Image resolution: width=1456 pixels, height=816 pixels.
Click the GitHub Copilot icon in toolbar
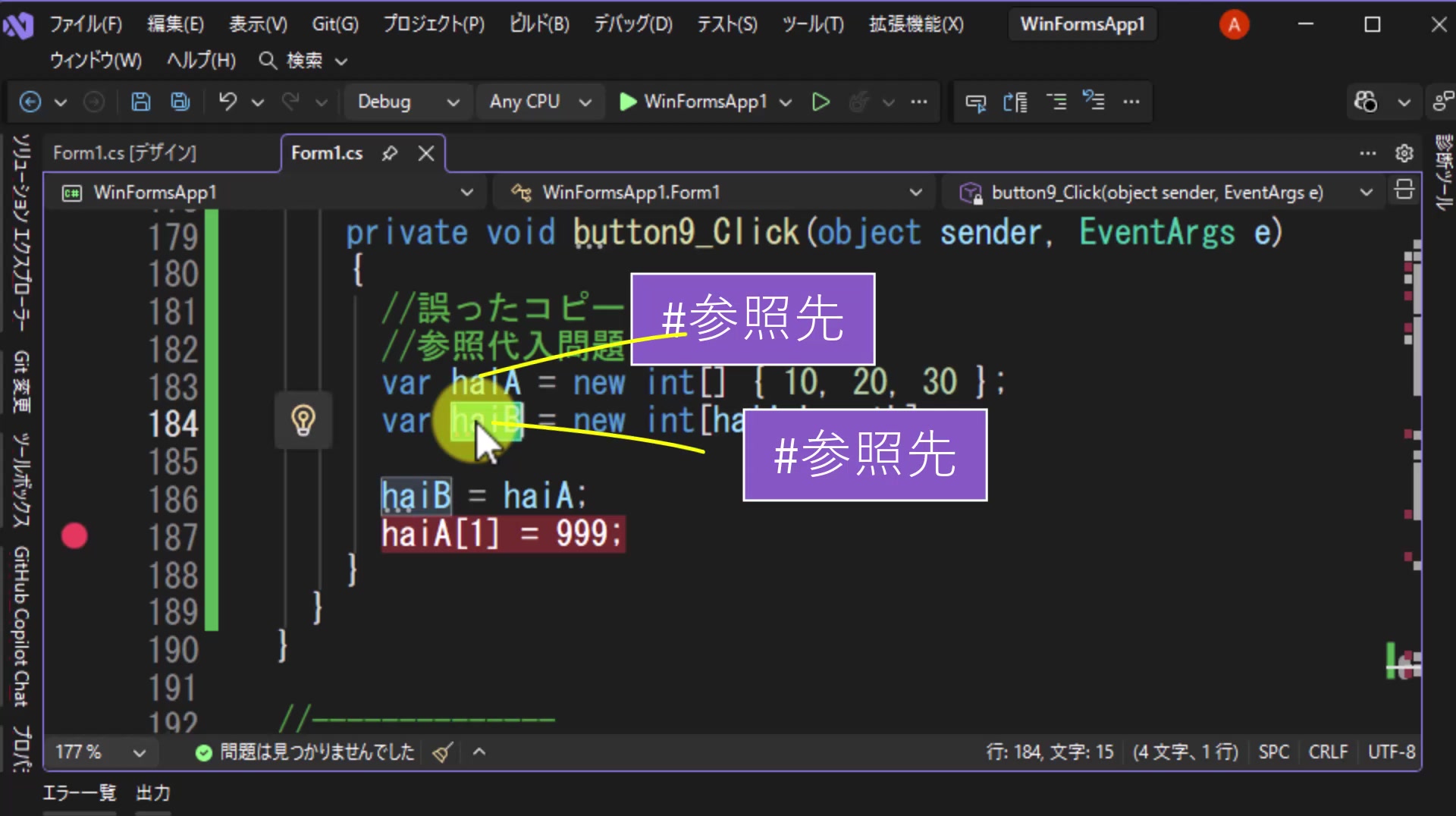tap(1366, 102)
